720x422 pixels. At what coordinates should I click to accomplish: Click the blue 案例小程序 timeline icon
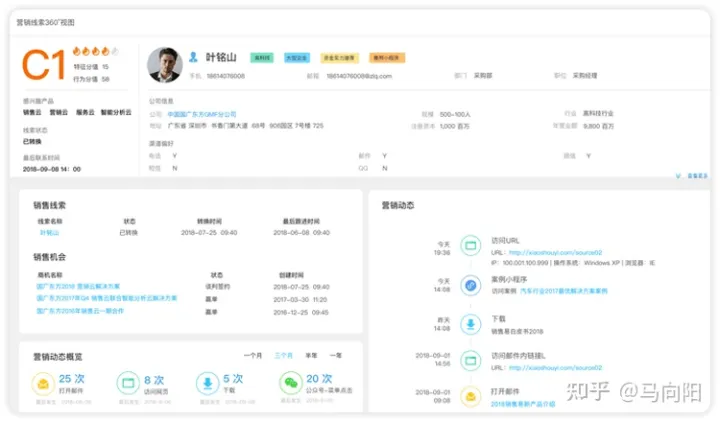[x=471, y=285]
